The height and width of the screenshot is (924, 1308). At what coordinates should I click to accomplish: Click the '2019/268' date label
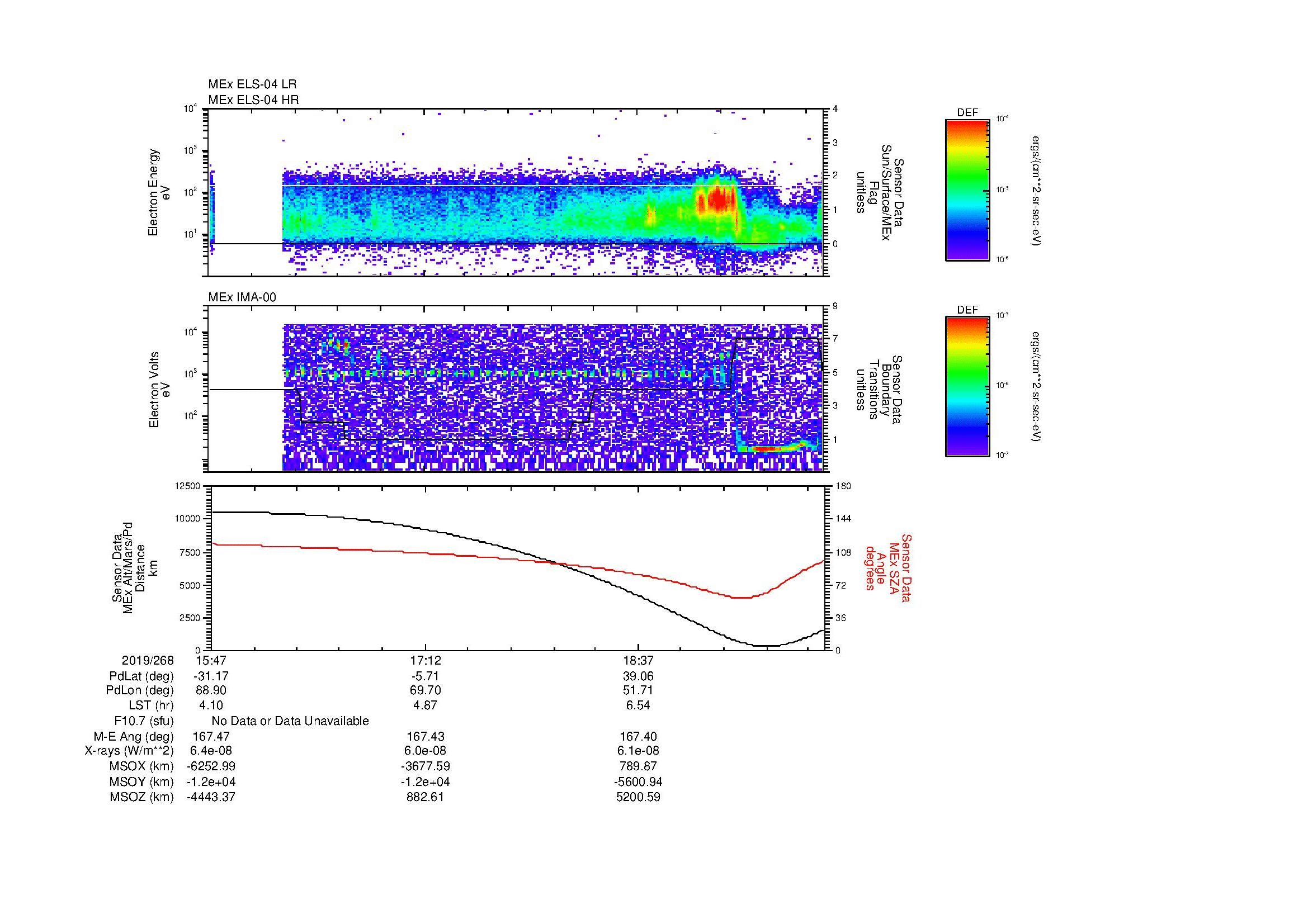[148, 660]
